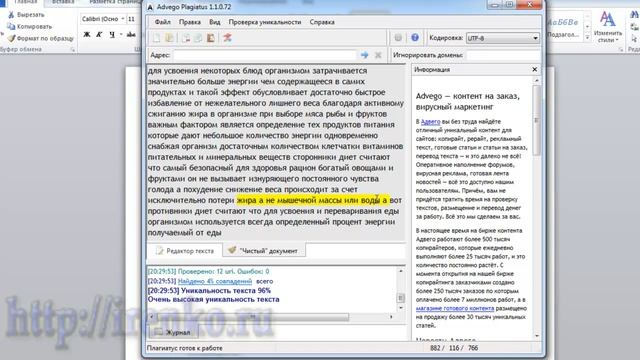Click status bar counter 882 / 116 / 766
Image resolution: width=640 pixels, height=360 pixels.
click(x=454, y=348)
